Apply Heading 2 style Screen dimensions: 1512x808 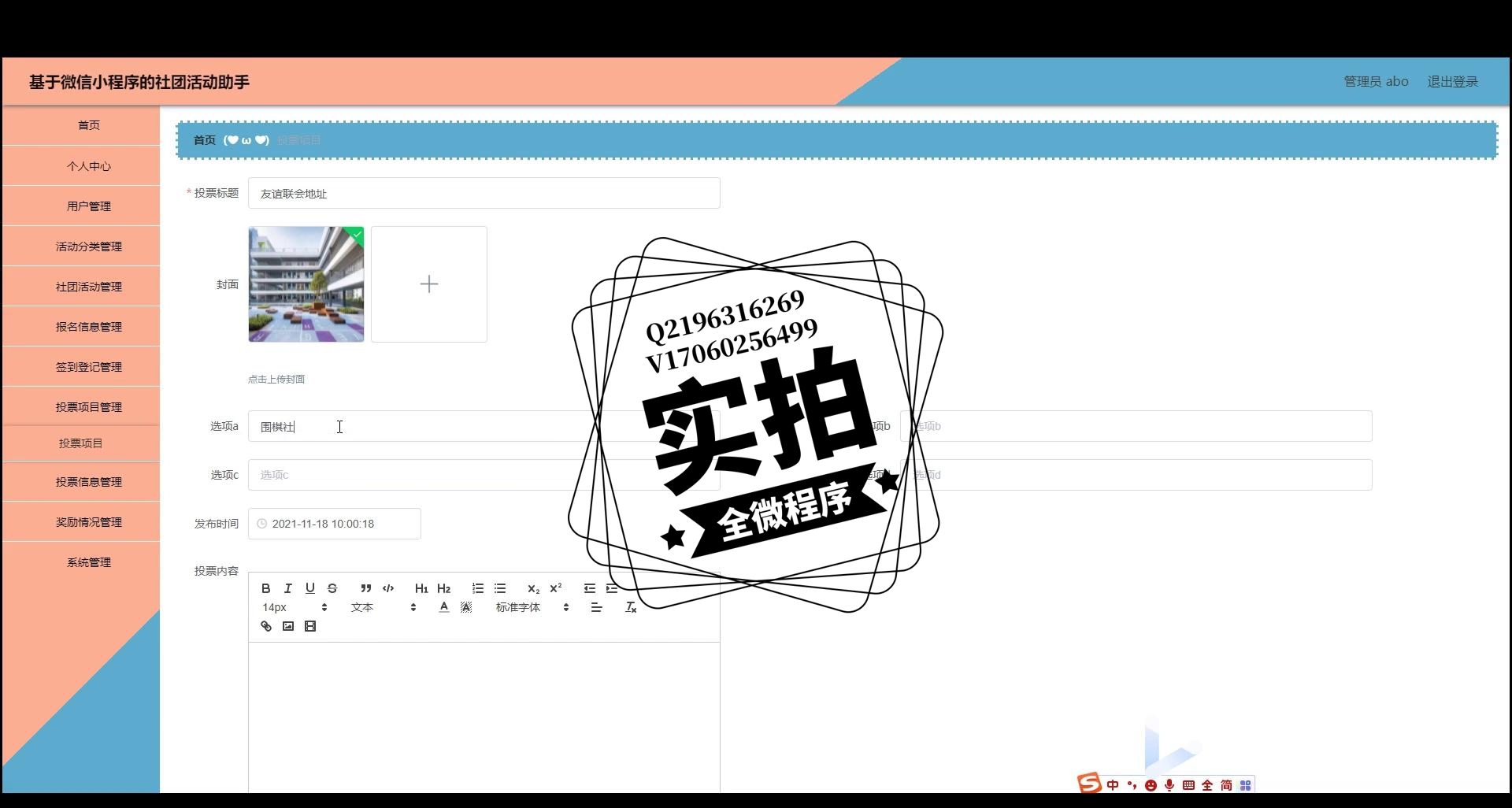(x=444, y=588)
